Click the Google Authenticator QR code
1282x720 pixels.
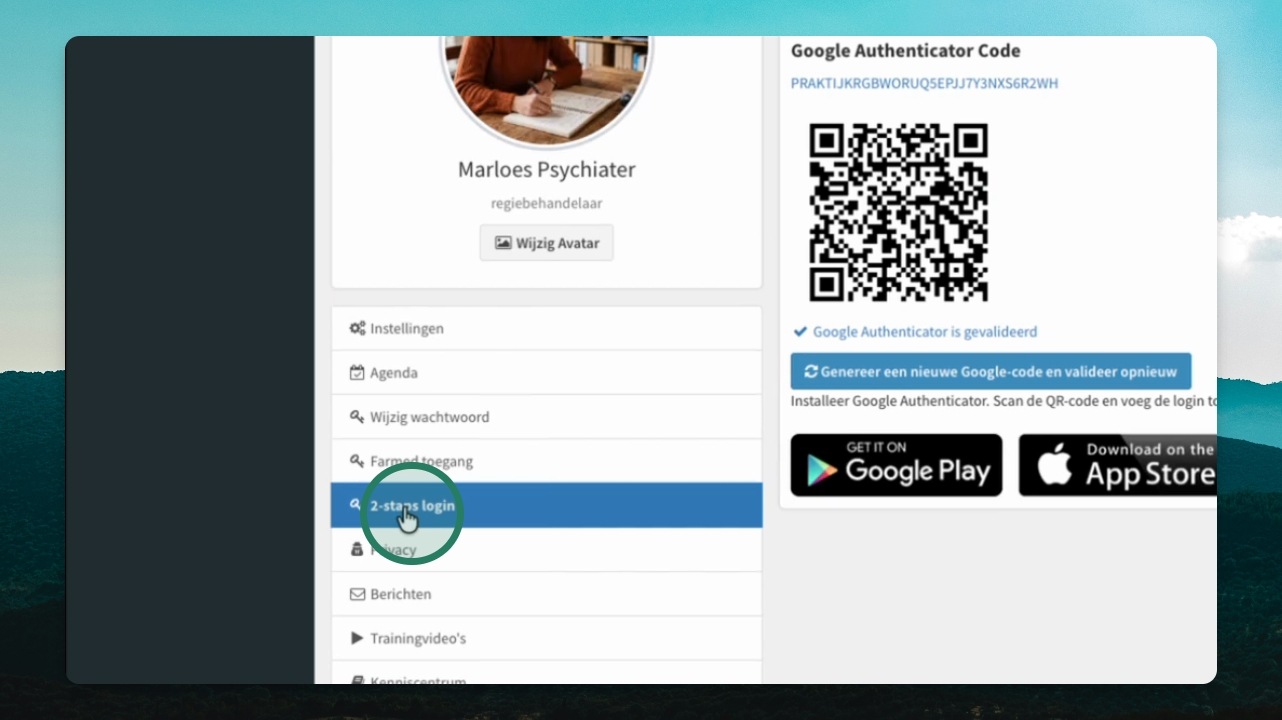pos(899,212)
